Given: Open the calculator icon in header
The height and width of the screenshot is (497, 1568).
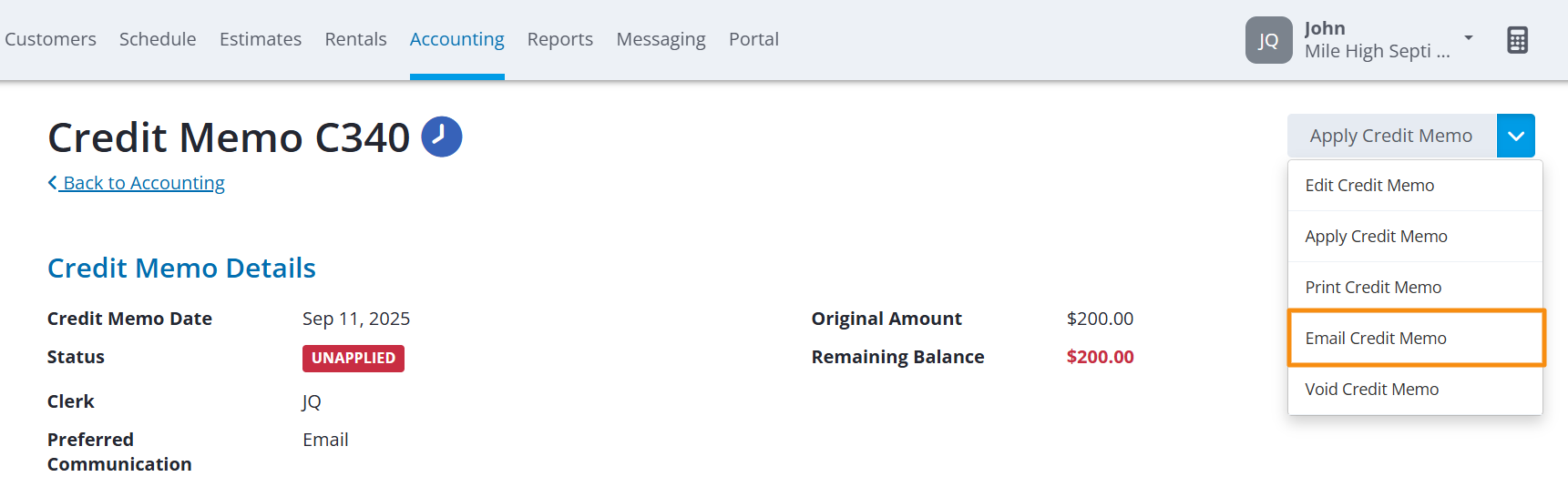Looking at the screenshot, I should [x=1517, y=40].
